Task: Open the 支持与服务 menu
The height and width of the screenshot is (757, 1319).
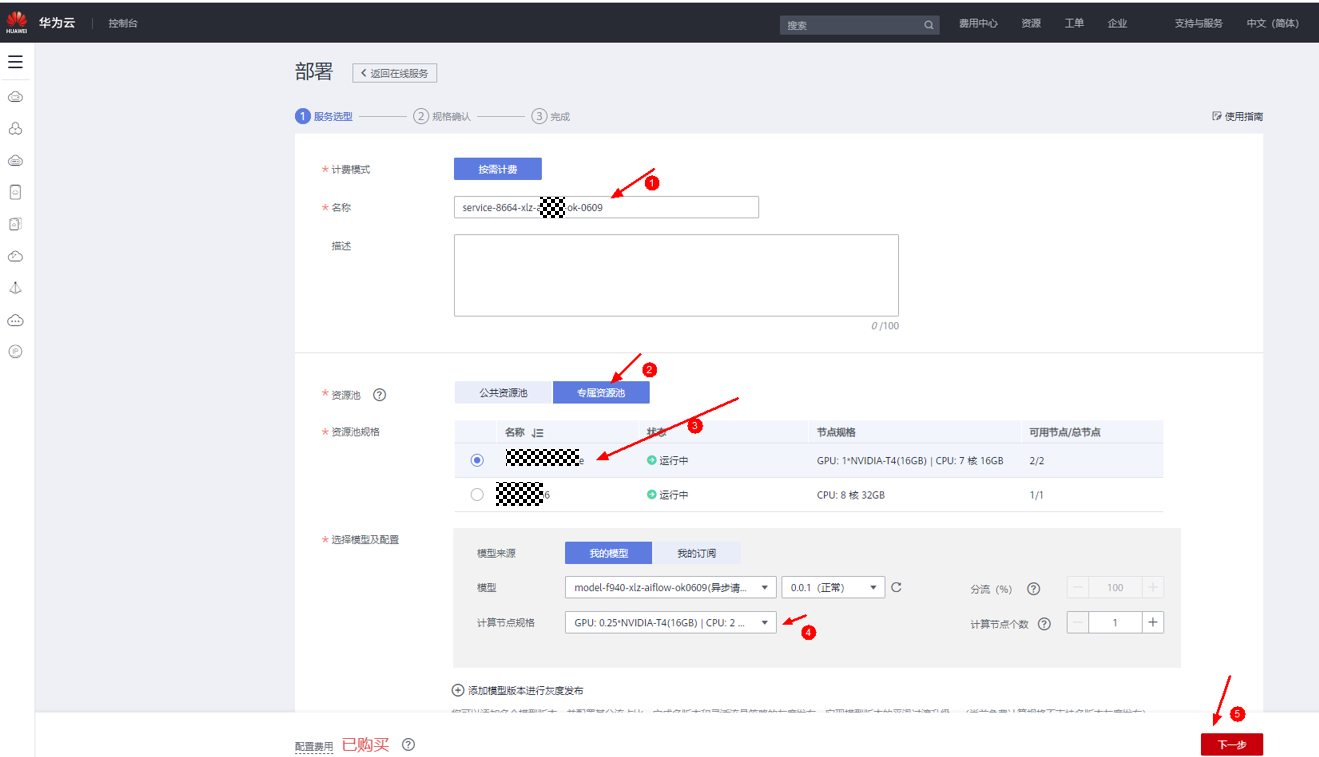Action: coord(1199,23)
